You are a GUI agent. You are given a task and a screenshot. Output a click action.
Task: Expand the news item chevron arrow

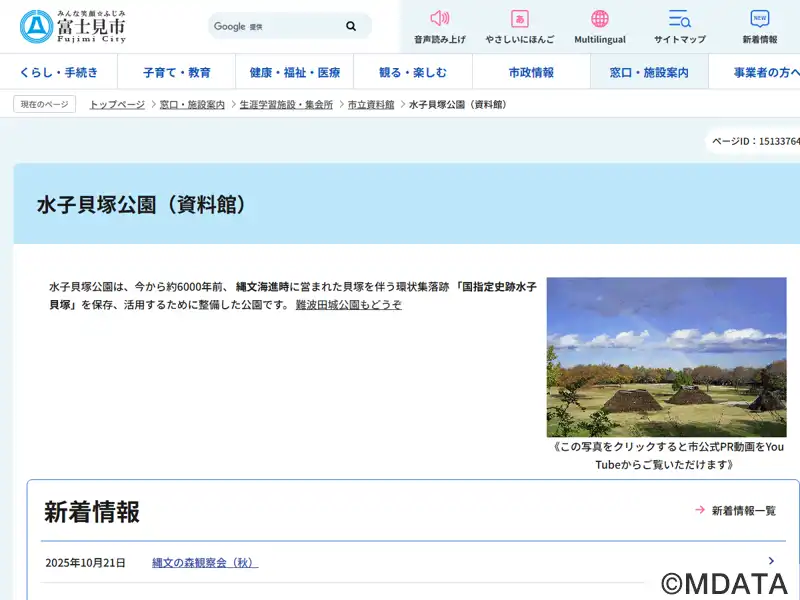(771, 562)
